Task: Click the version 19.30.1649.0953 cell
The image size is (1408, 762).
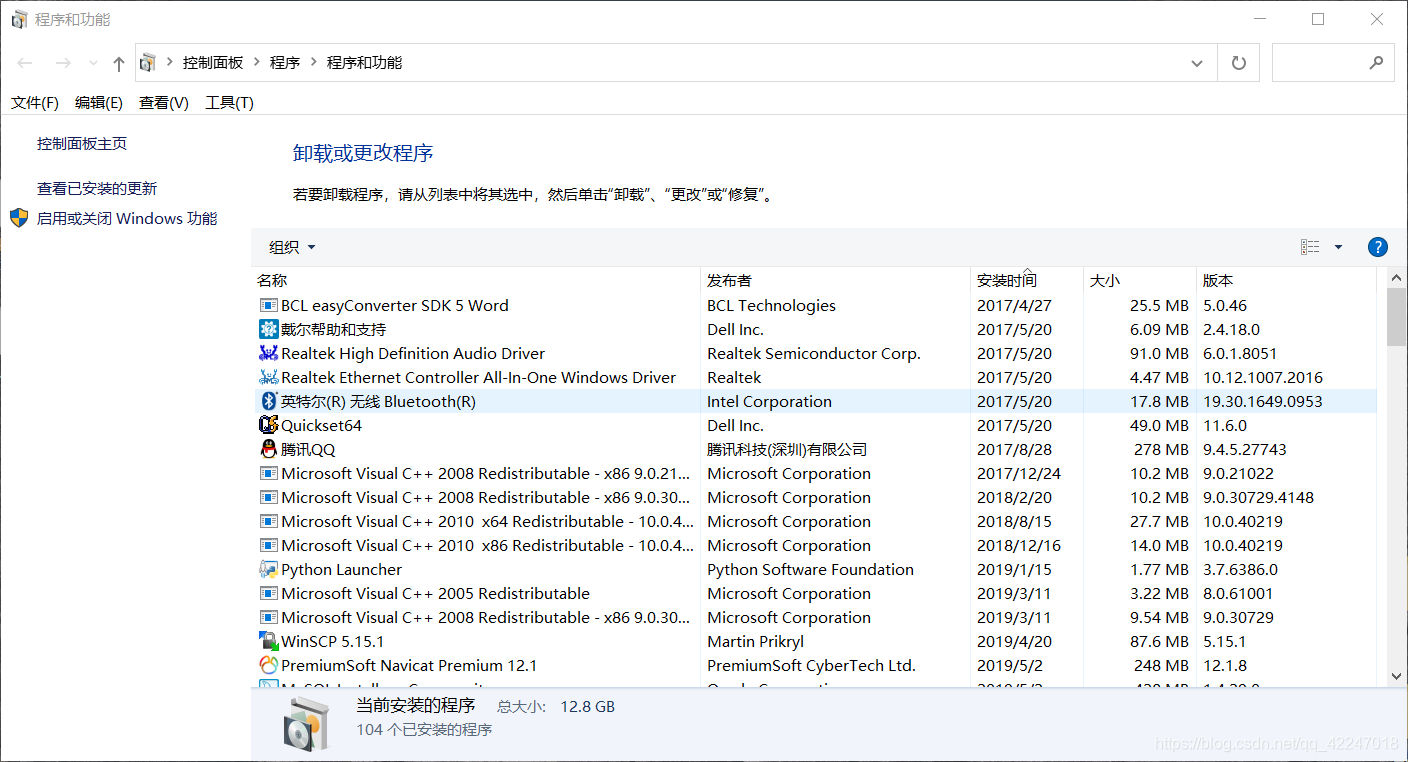Action: (x=1263, y=402)
